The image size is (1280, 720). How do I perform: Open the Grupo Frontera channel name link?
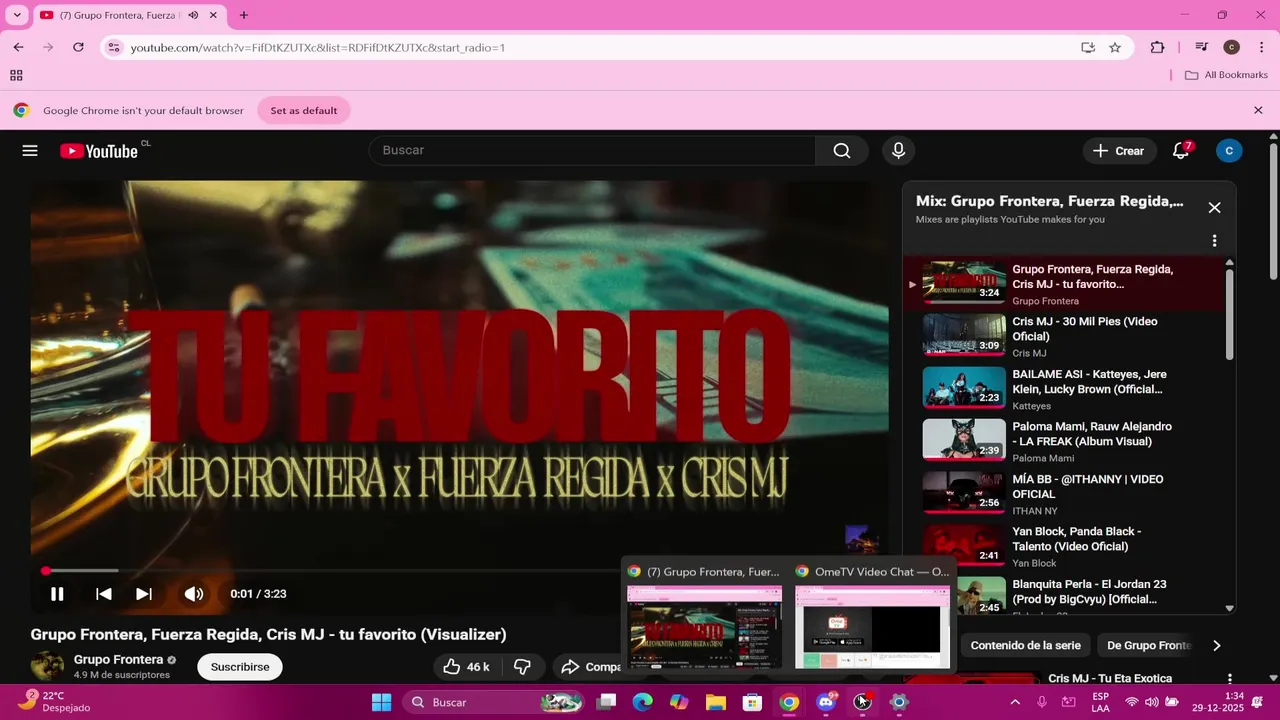[118, 660]
